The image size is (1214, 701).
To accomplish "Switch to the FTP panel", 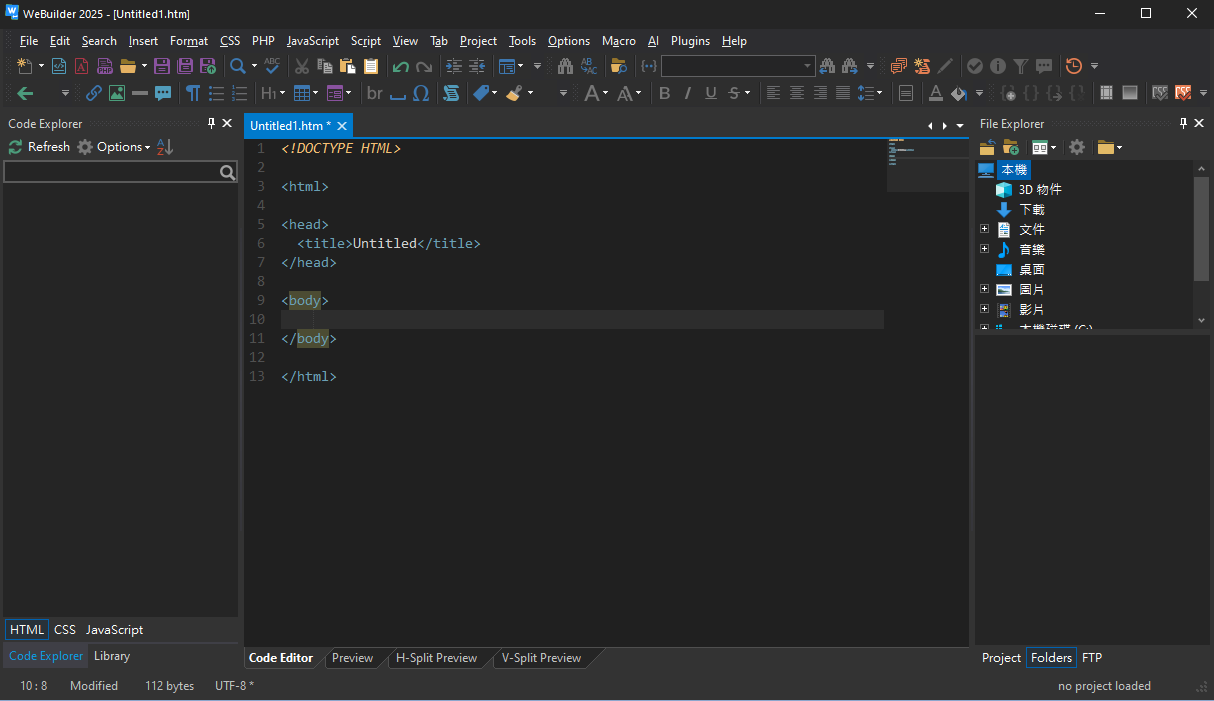I will (1092, 658).
